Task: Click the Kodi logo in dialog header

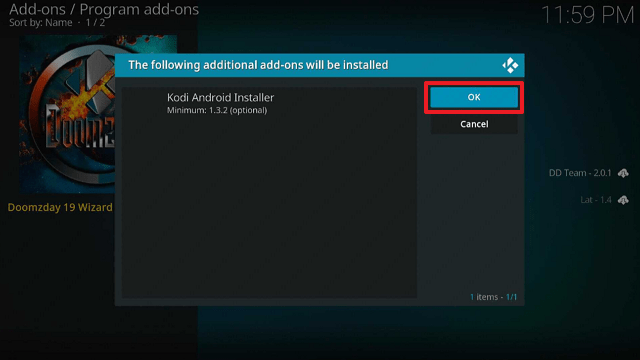Action: pos(510,65)
